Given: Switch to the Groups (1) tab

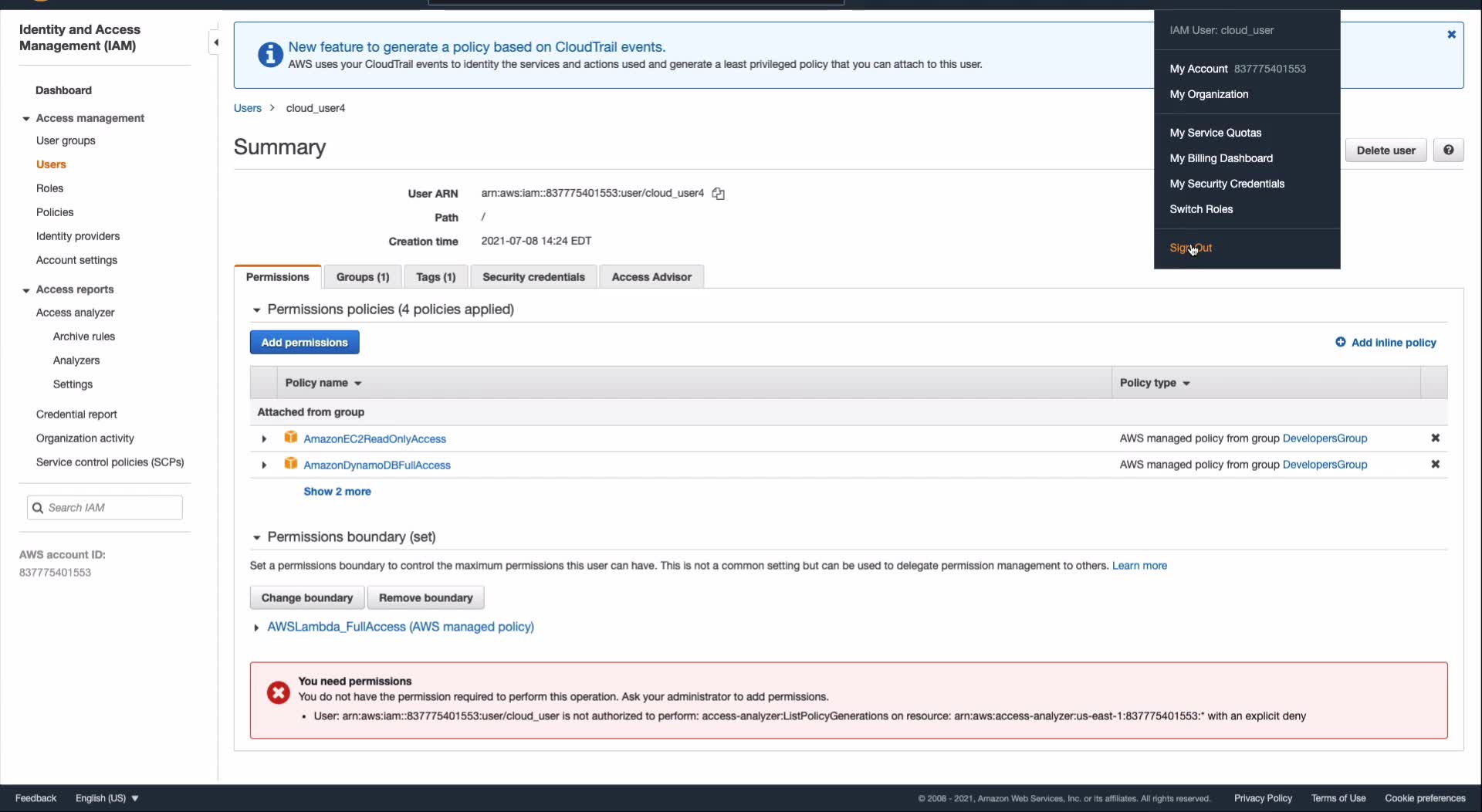Looking at the screenshot, I should point(363,277).
